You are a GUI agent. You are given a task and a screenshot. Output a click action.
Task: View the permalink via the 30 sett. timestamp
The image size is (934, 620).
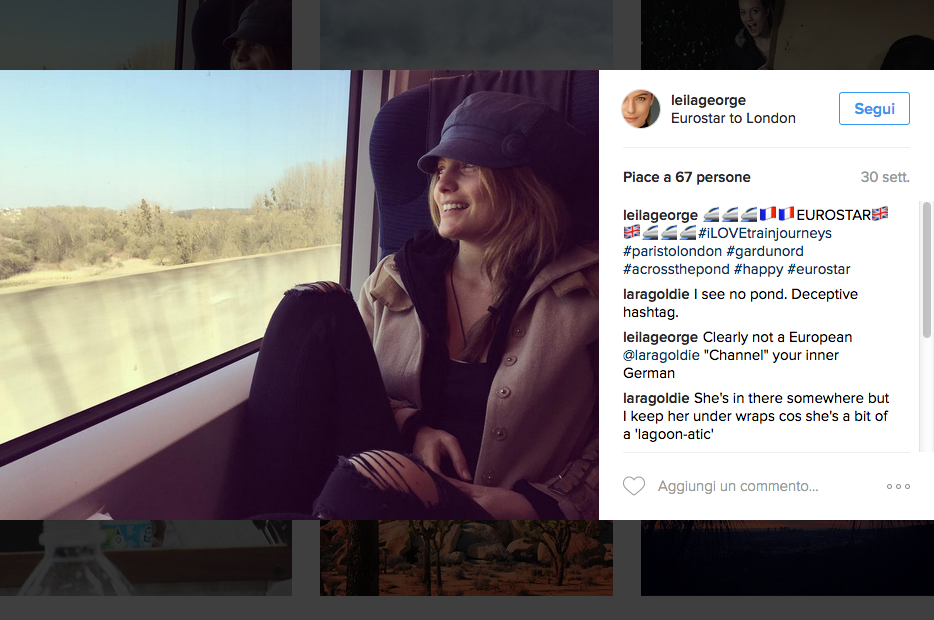(884, 176)
